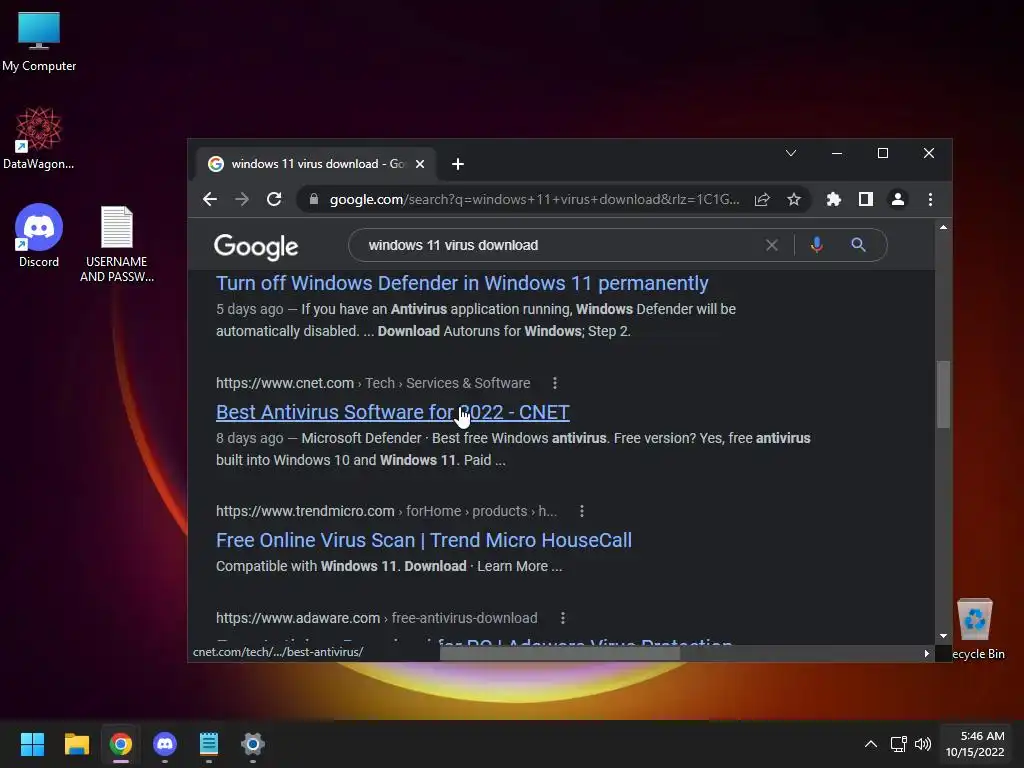Select the My Computer desktop icon
The width and height of the screenshot is (1024, 768).
pyautogui.click(x=39, y=41)
